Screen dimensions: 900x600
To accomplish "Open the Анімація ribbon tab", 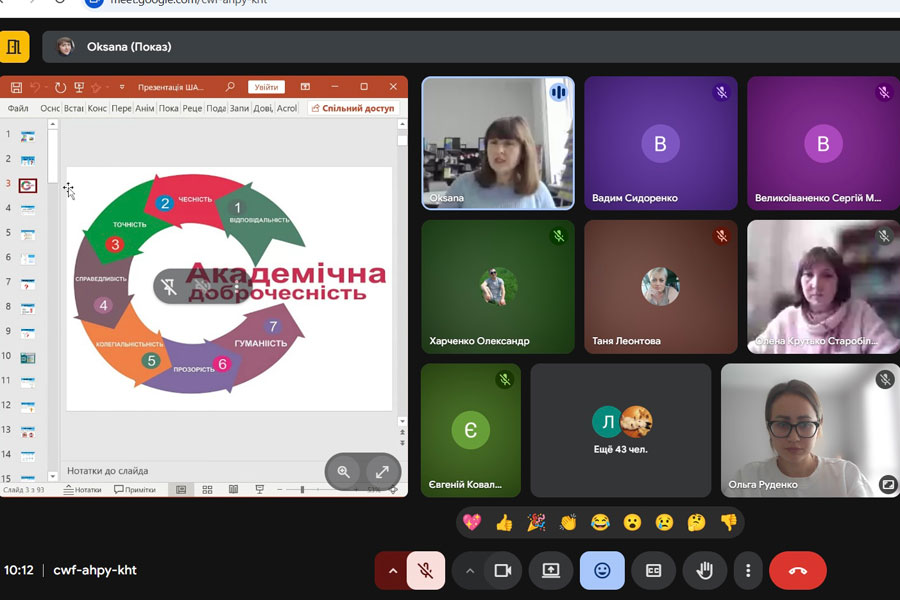I will pyautogui.click(x=145, y=108).
